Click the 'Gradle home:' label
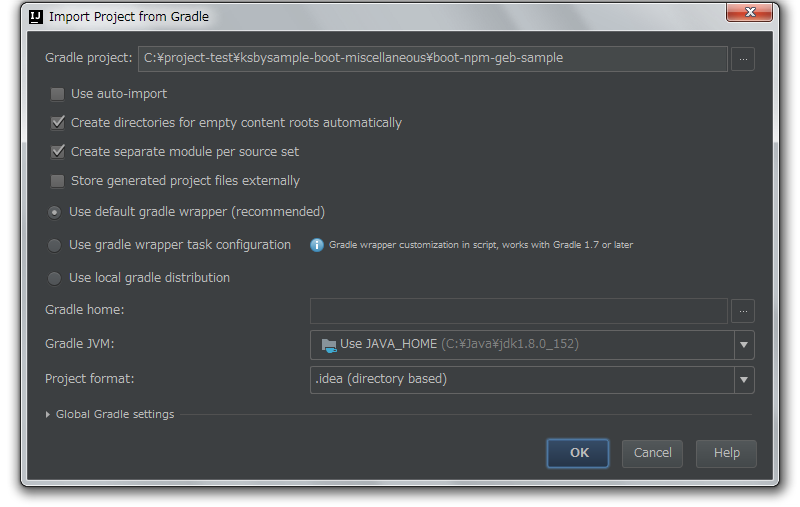This screenshot has width=800, height=507. coord(85,310)
